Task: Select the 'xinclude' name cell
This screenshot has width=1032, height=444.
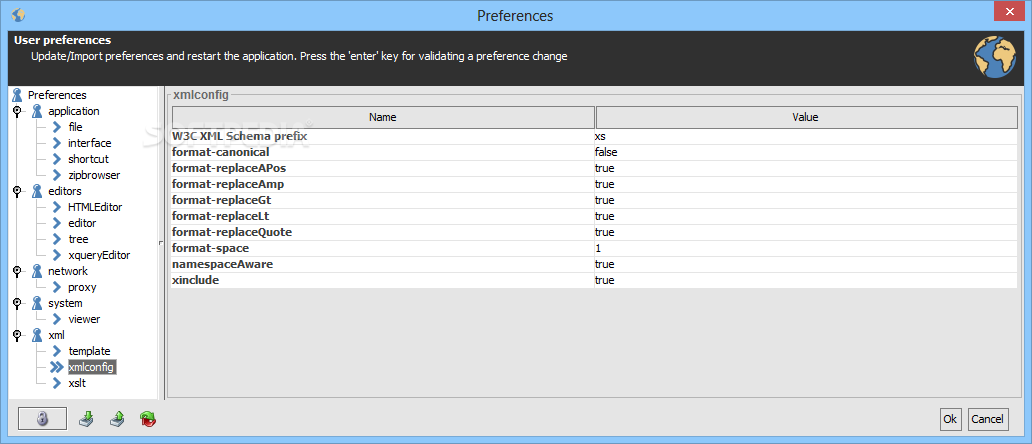Action: [x=382, y=280]
